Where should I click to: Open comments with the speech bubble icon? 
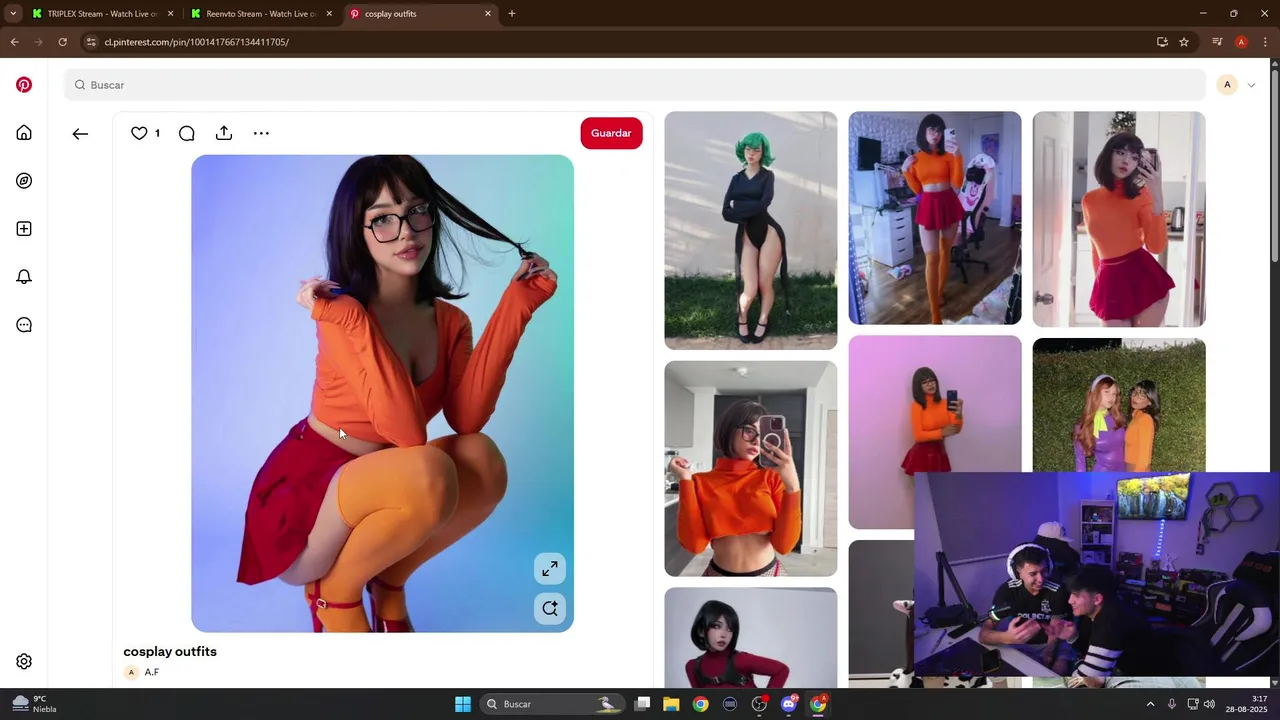coord(186,133)
